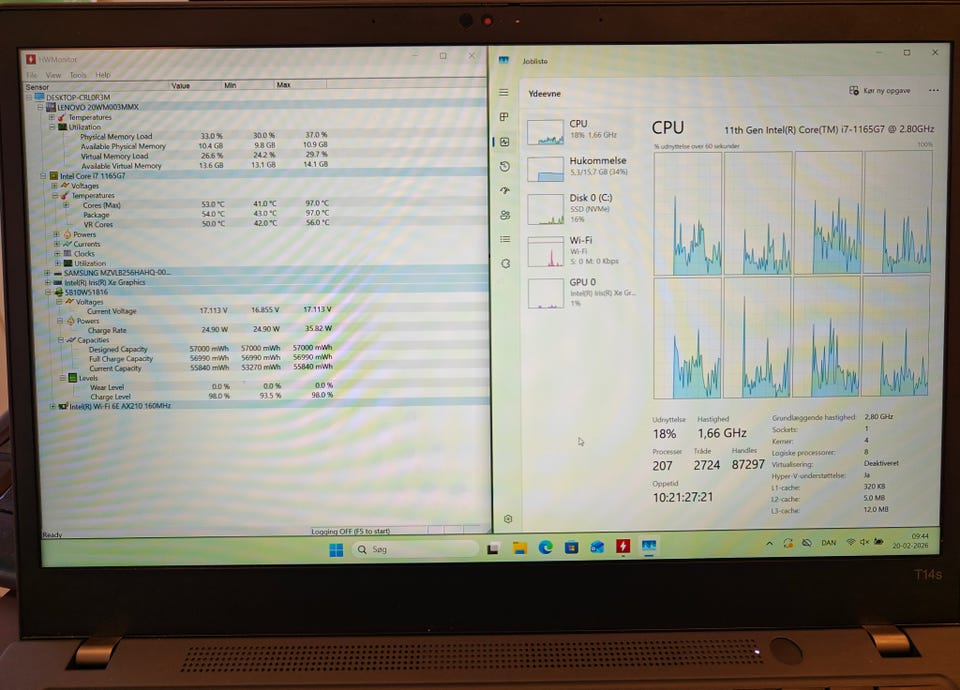The width and height of the screenshot is (960, 690).
Task: Click muted volume icon in system tray
Action: tap(864, 542)
